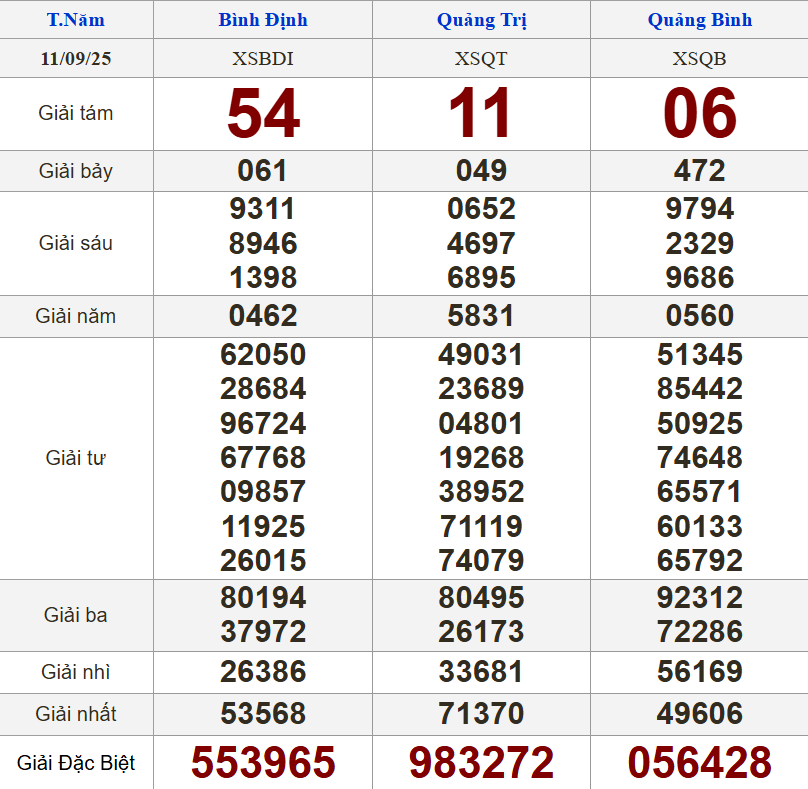808x789 pixels.
Task: Select the XSBDI code cell
Action: click(263, 59)
